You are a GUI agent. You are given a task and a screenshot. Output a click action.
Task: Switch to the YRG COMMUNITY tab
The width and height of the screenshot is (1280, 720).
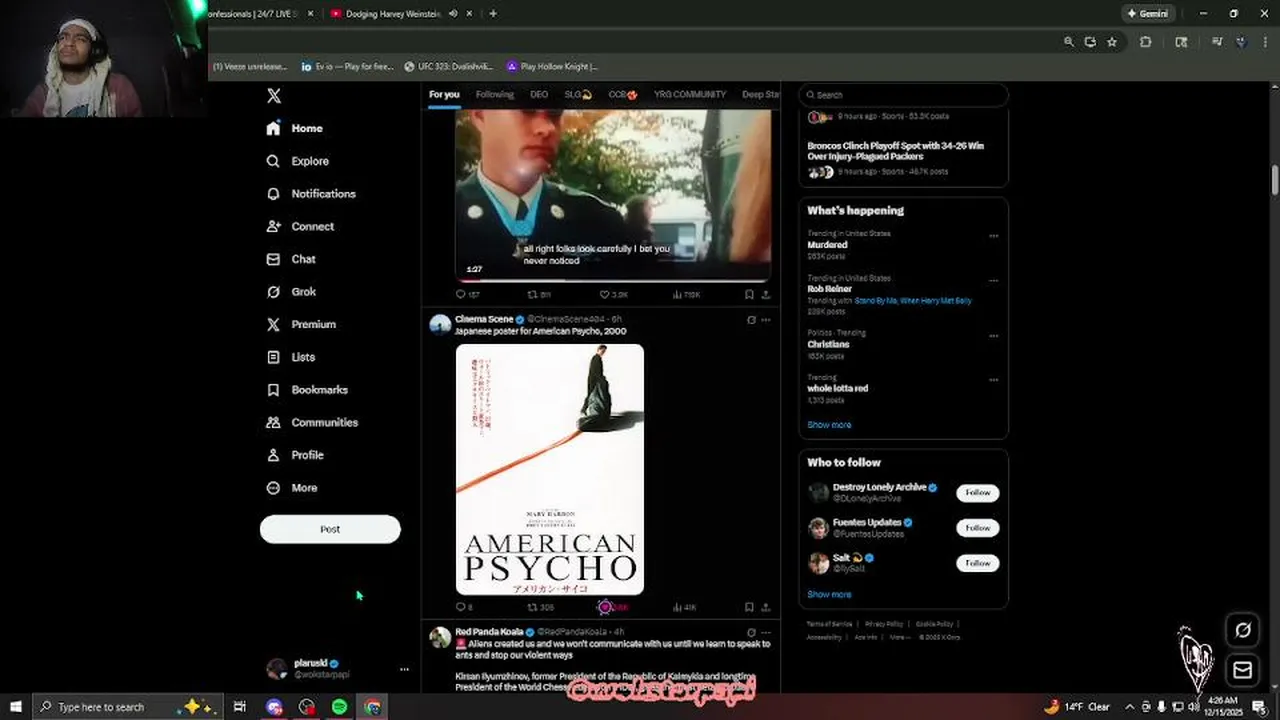(690, 95)
